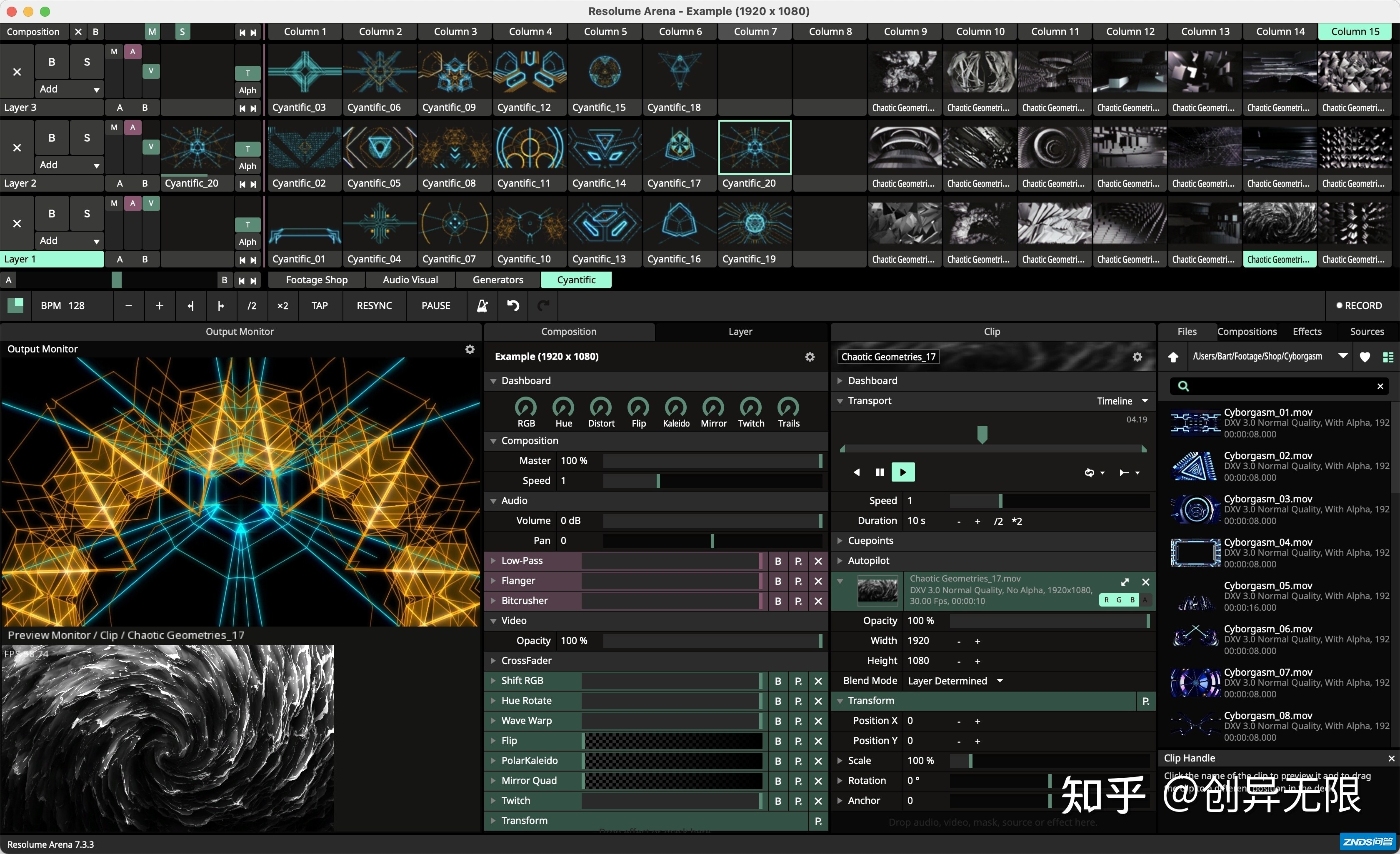Nudge BPM forward with right-bar arrow
This screenshot has width=1400, height=854.
pyautogui.click(x=221, y=306)
